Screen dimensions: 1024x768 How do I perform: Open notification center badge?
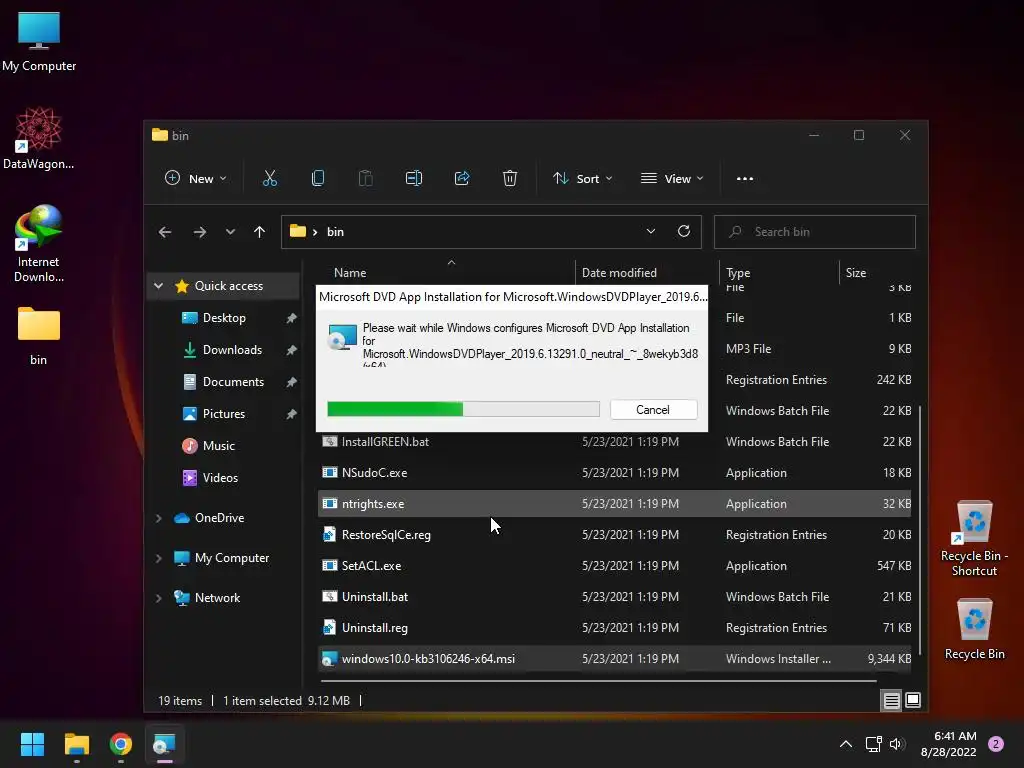click(x=996, y=744)
